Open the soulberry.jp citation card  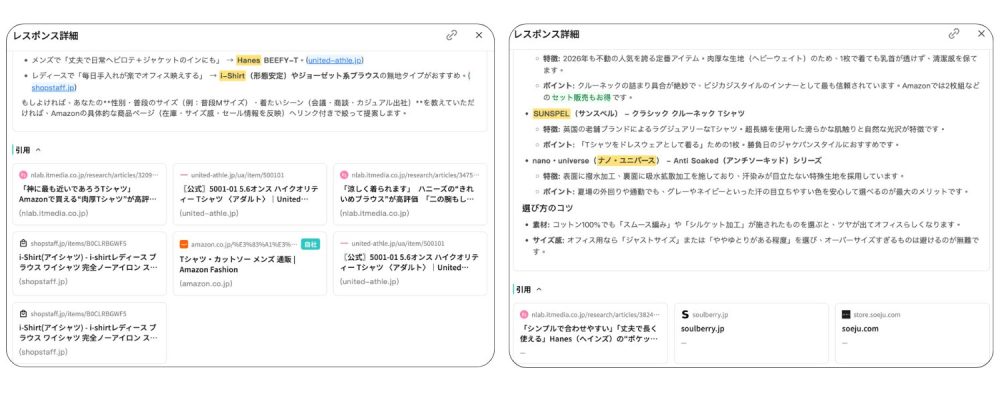(751, 333)
